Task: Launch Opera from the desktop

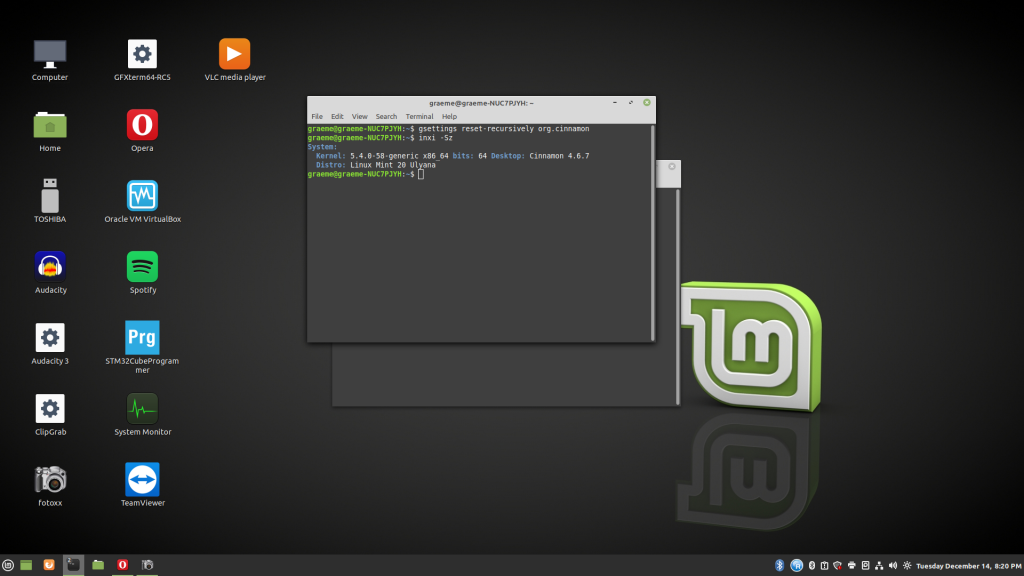Action: 142,125
